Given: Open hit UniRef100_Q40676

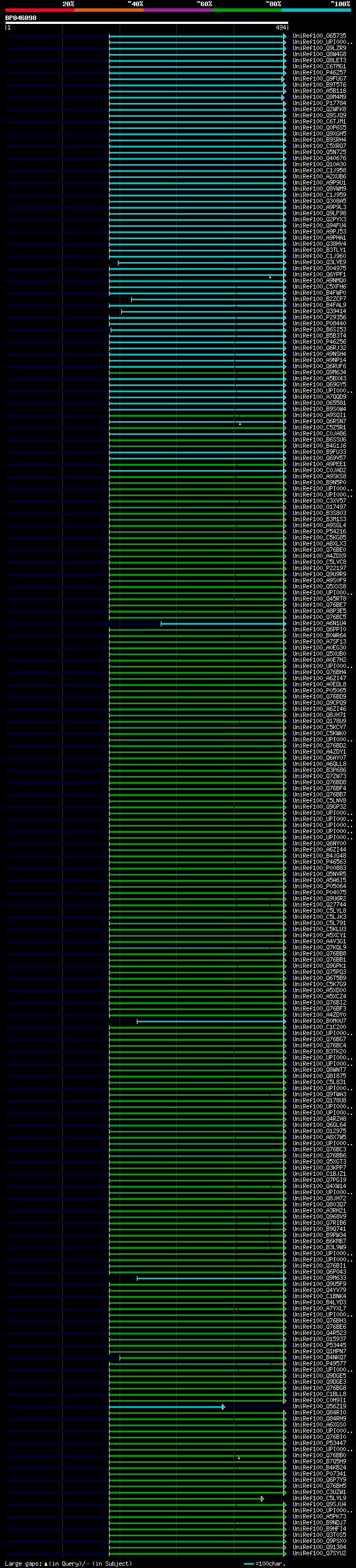Looking at the screenshot, I should coord(319,159).
